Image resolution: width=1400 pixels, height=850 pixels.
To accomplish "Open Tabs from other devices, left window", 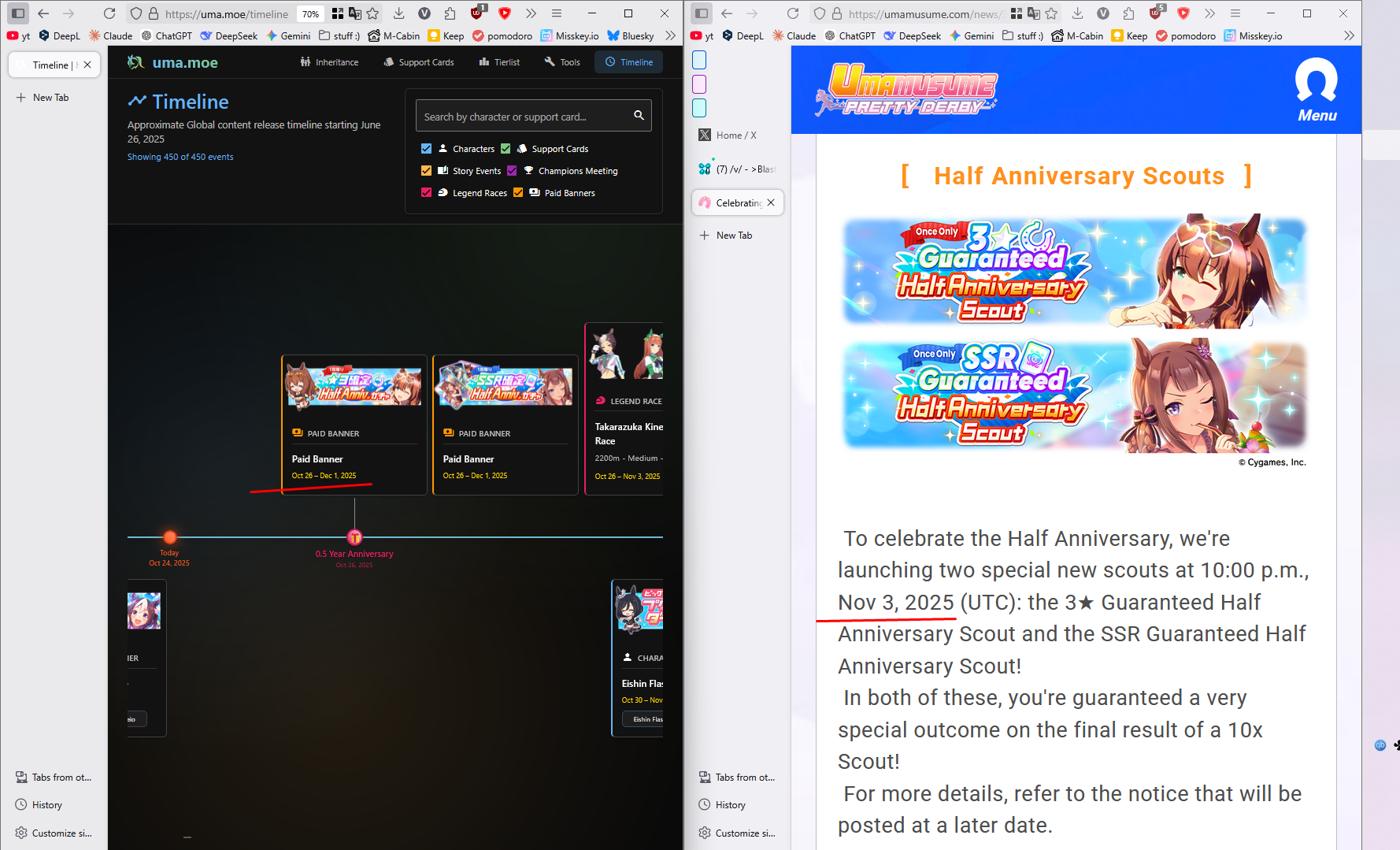I will pos(54,777).
